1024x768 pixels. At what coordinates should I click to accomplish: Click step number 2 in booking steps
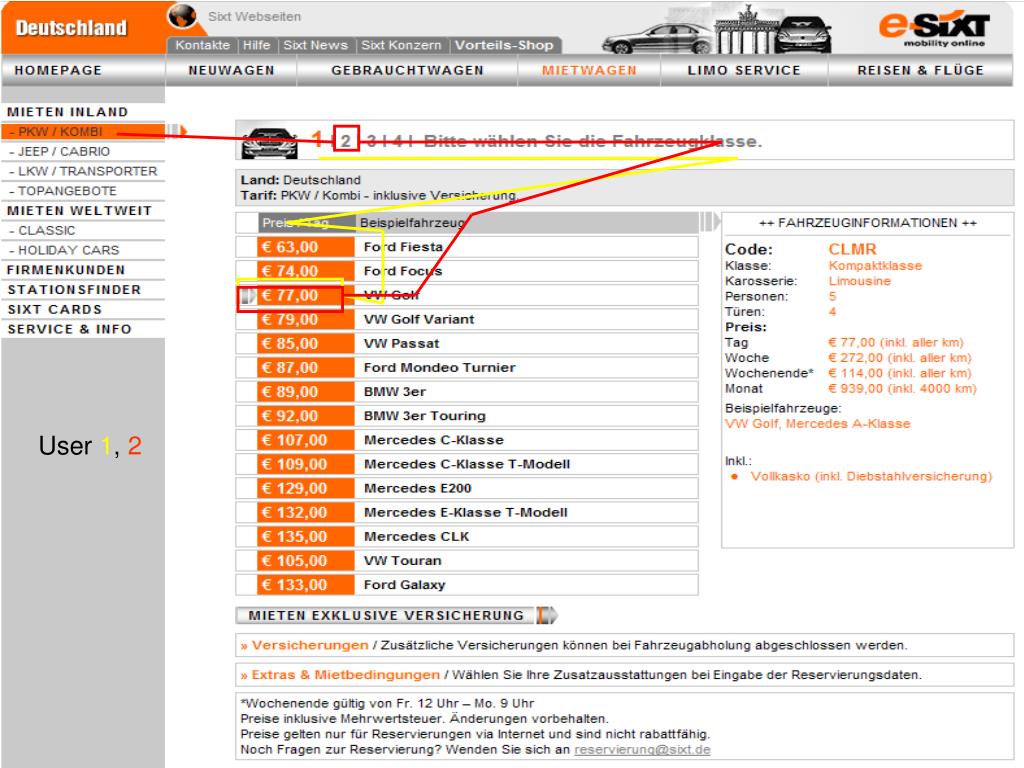346,140
